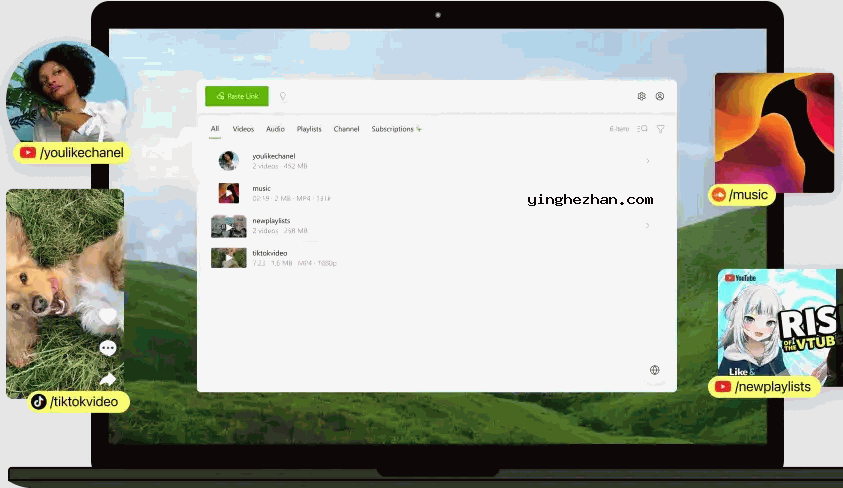Click the /tiktokvideo label
Screen dimensions: 843x488
point(78,402)
